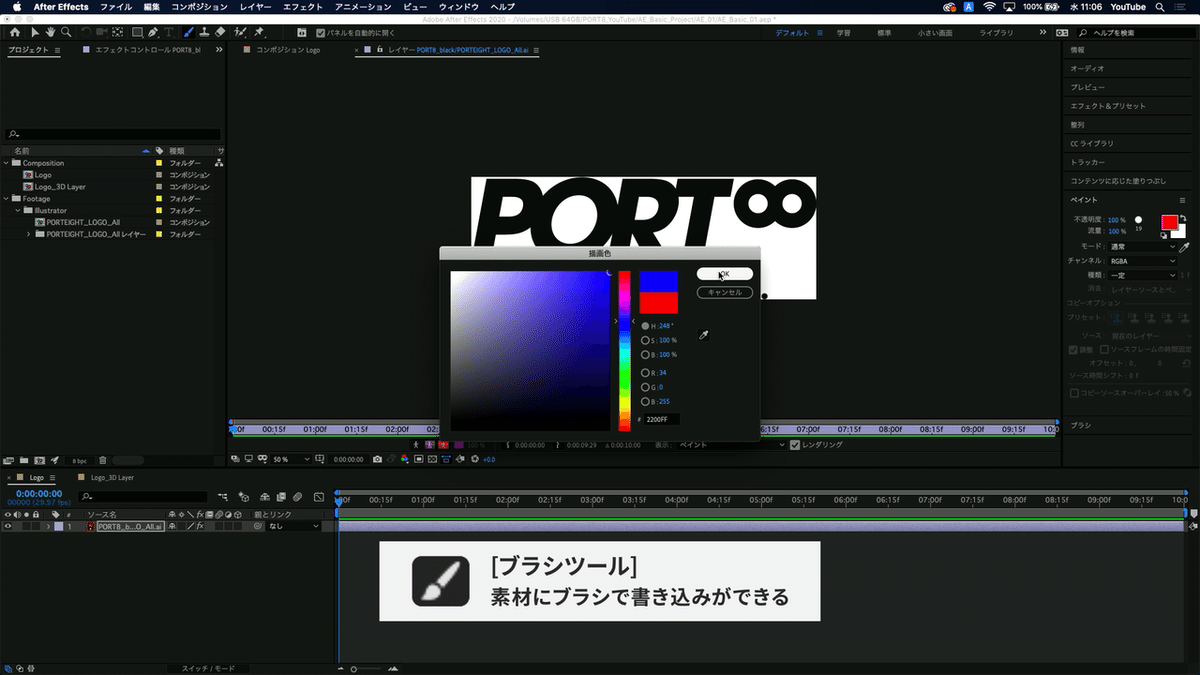Select the Selection arrow tool
1200x675 pixels.
coord(35,32)
